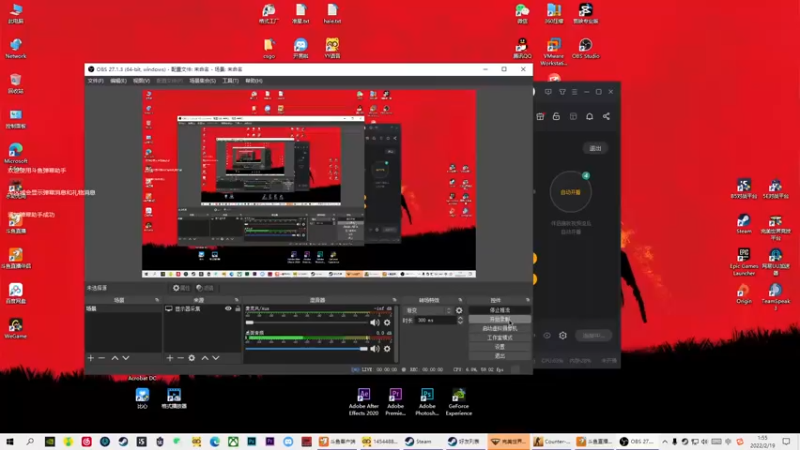
Task: Pop out the audio mixer dock via its header icon
Action: tap(394, 300)
